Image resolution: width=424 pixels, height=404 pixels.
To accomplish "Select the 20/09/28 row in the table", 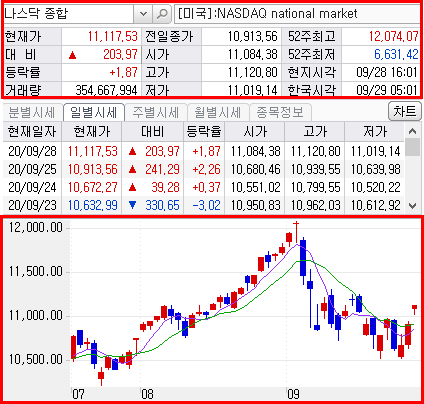I will [204, 151].
